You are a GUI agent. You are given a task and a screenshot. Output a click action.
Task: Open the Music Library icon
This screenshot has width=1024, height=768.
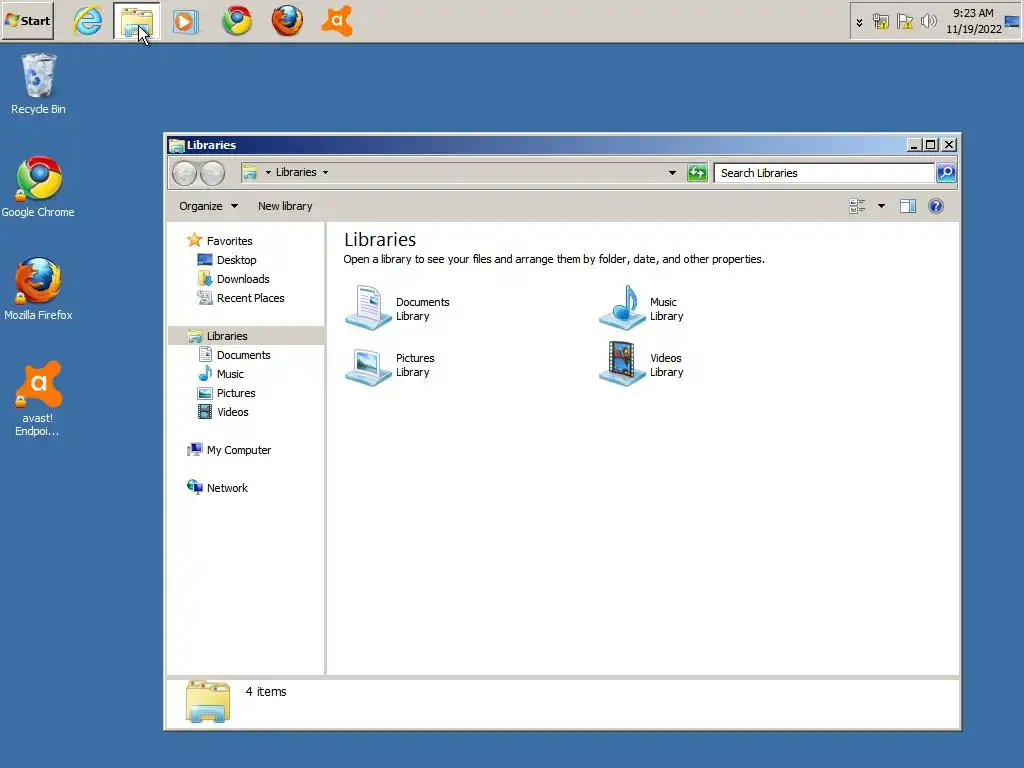622,308
